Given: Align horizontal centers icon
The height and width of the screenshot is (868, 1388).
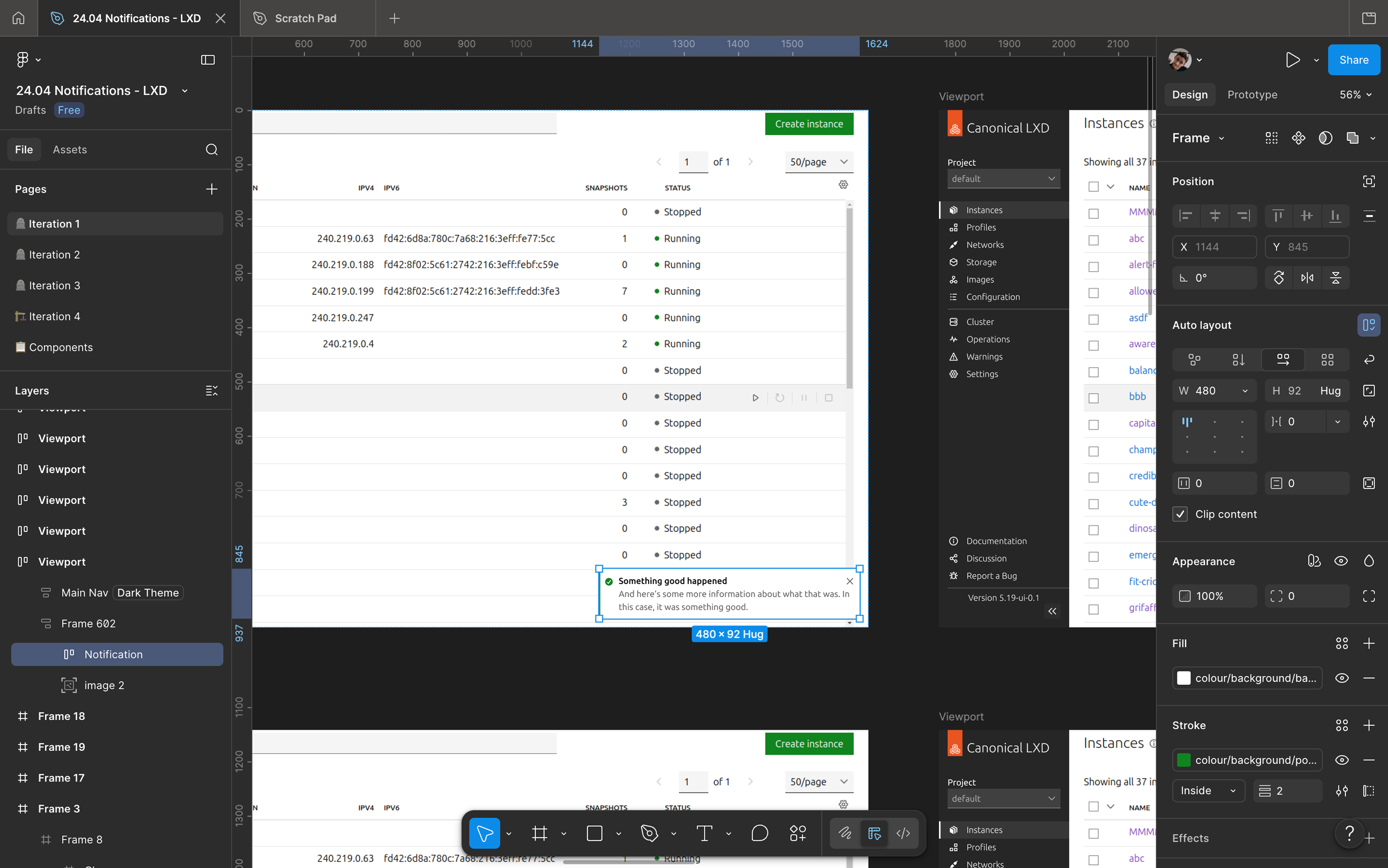Looking at the screenshot, I should click(x=1214, y=216).
